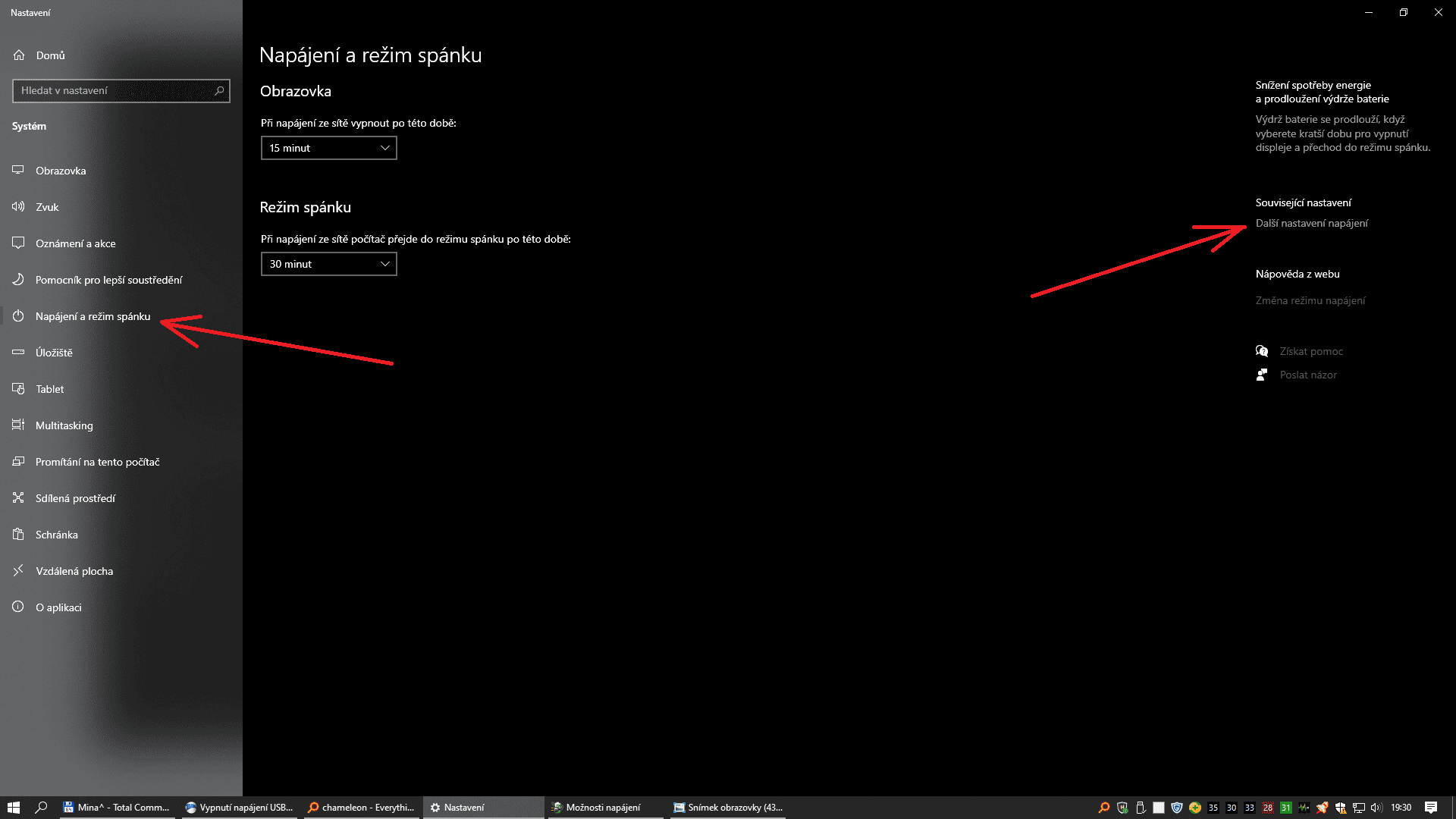The height and width of the screenshot is (819, 1456).
Task: Click the Poslat názor feedback link
Action: pos(1307,375)
